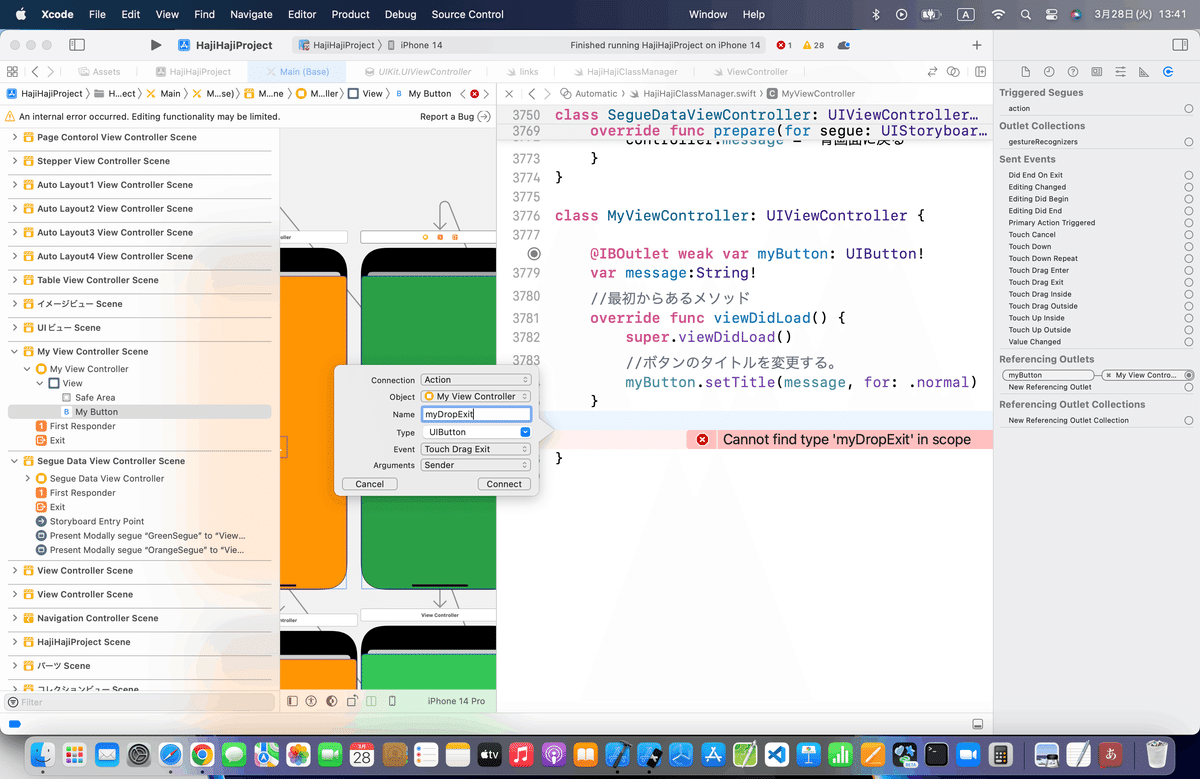The height and width of the screenshot is (779, 1200).
Task: Click the outline Filter field
Action: (x=140, y=702)
